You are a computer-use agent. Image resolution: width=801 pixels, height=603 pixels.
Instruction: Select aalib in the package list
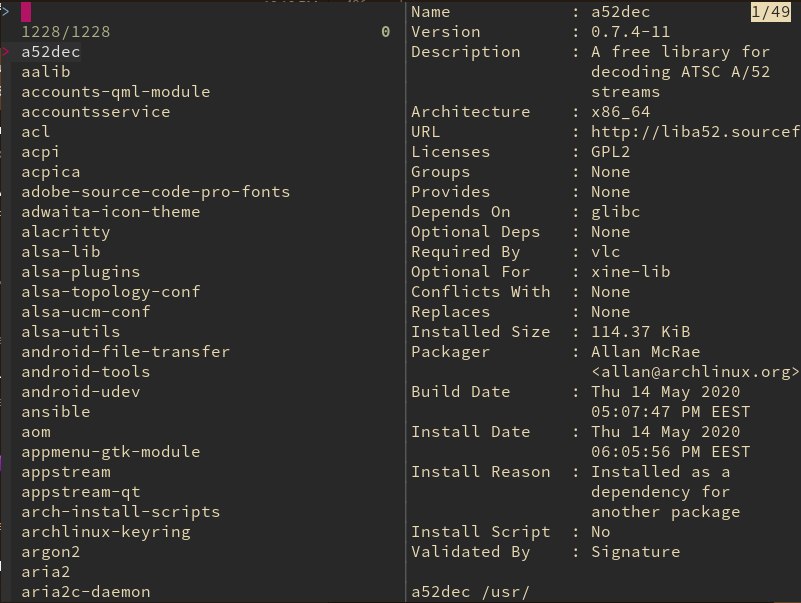click(x=45, y=72)
